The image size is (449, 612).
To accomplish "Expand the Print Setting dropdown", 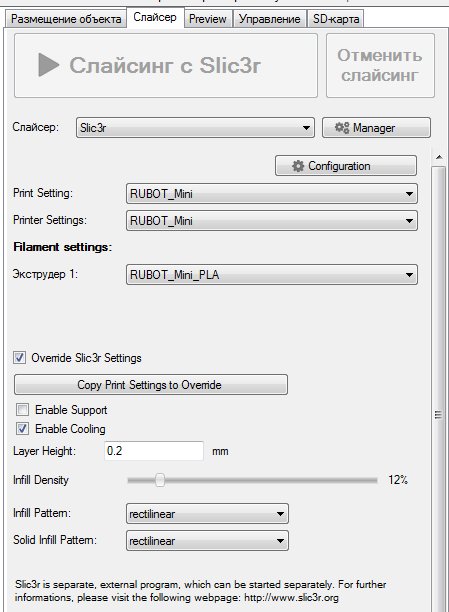I will (272, 194).
